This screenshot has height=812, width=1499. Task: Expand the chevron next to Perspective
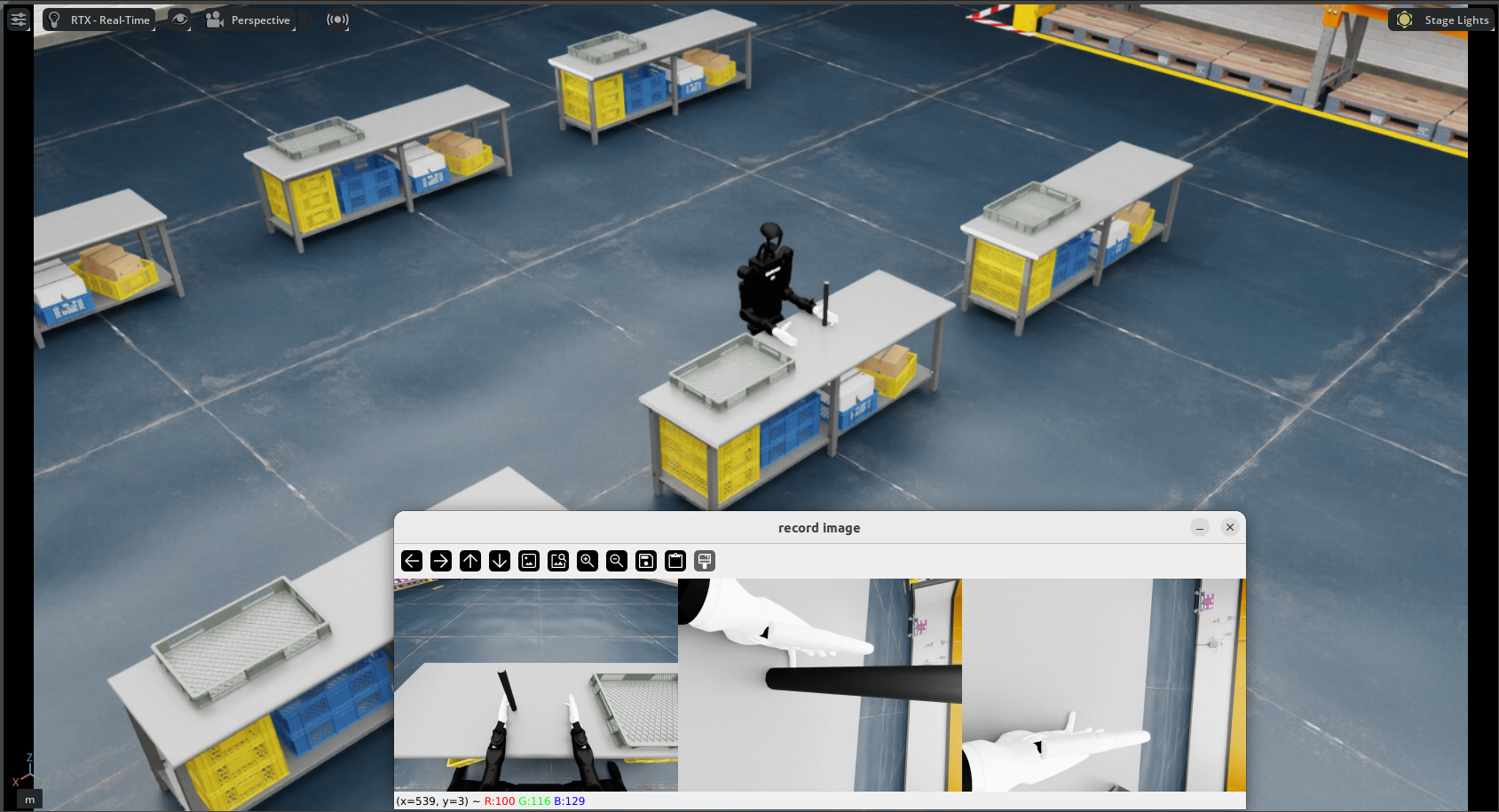pyautogui.click(x=306, y=20)
